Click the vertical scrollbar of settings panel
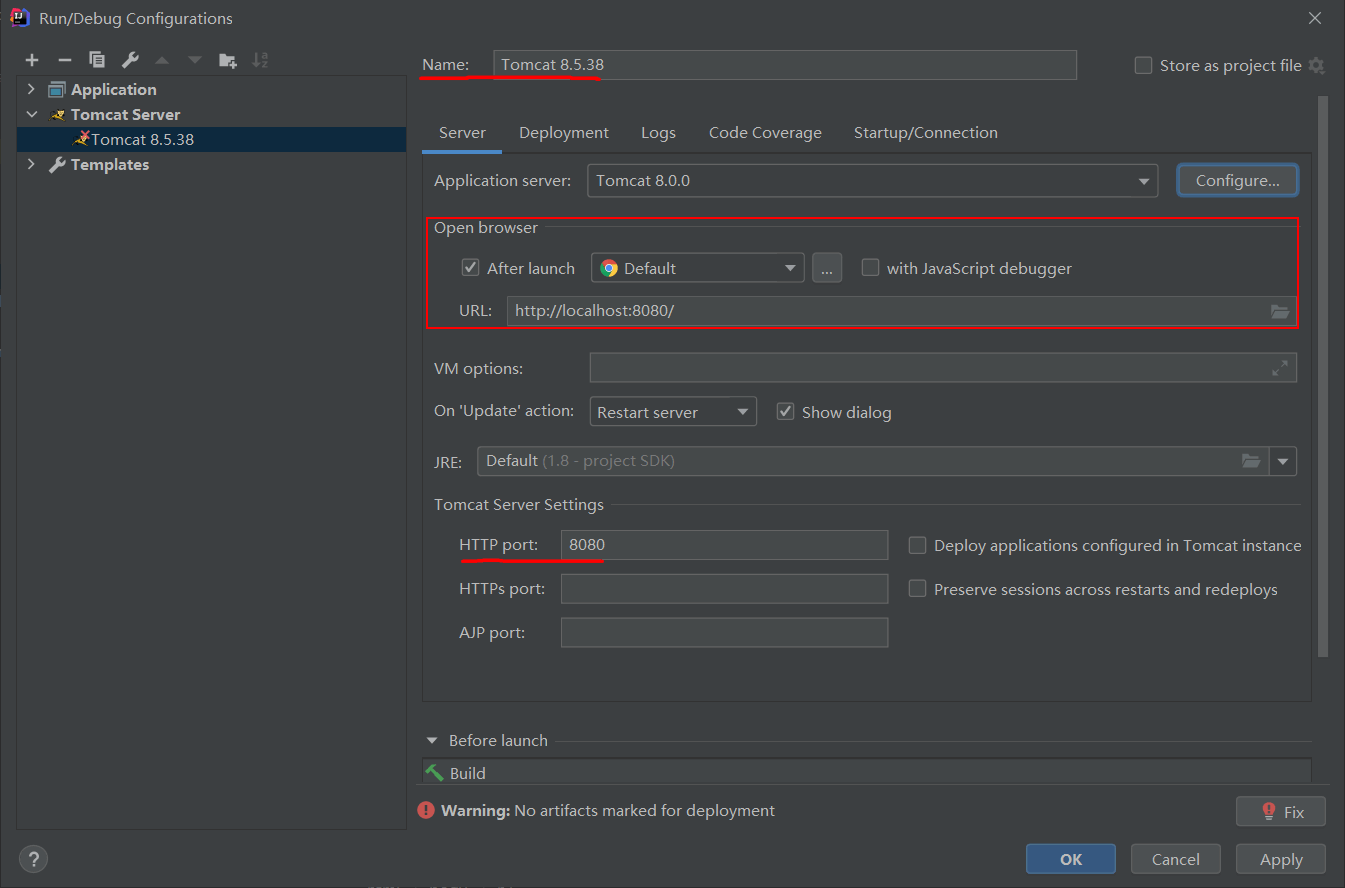Screen dimensions: 1345x888 pyautogui.click(x=1323, y=376)
